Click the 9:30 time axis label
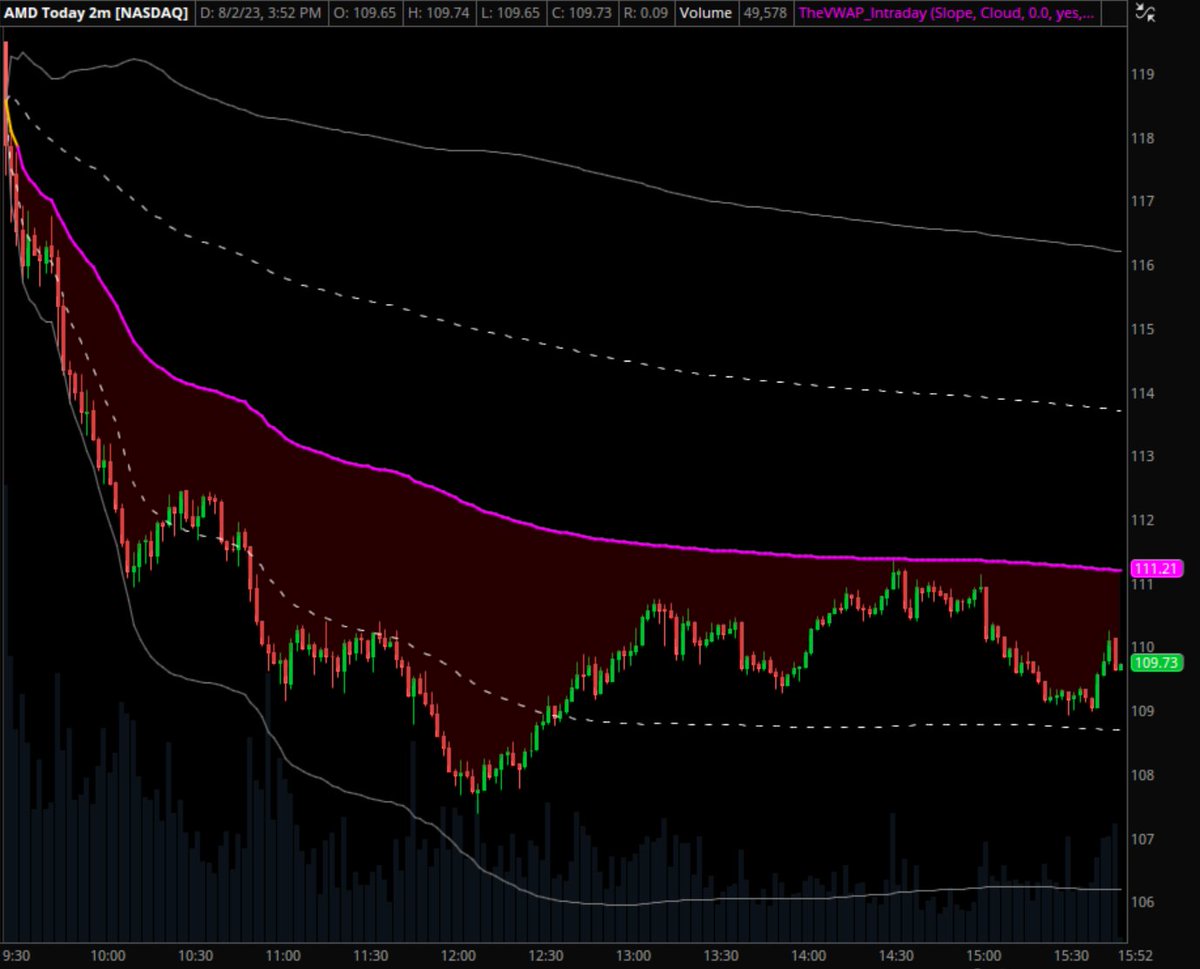Image resolution: width=1200 pixels, height=969 pixels. click(x=18, y=956)
